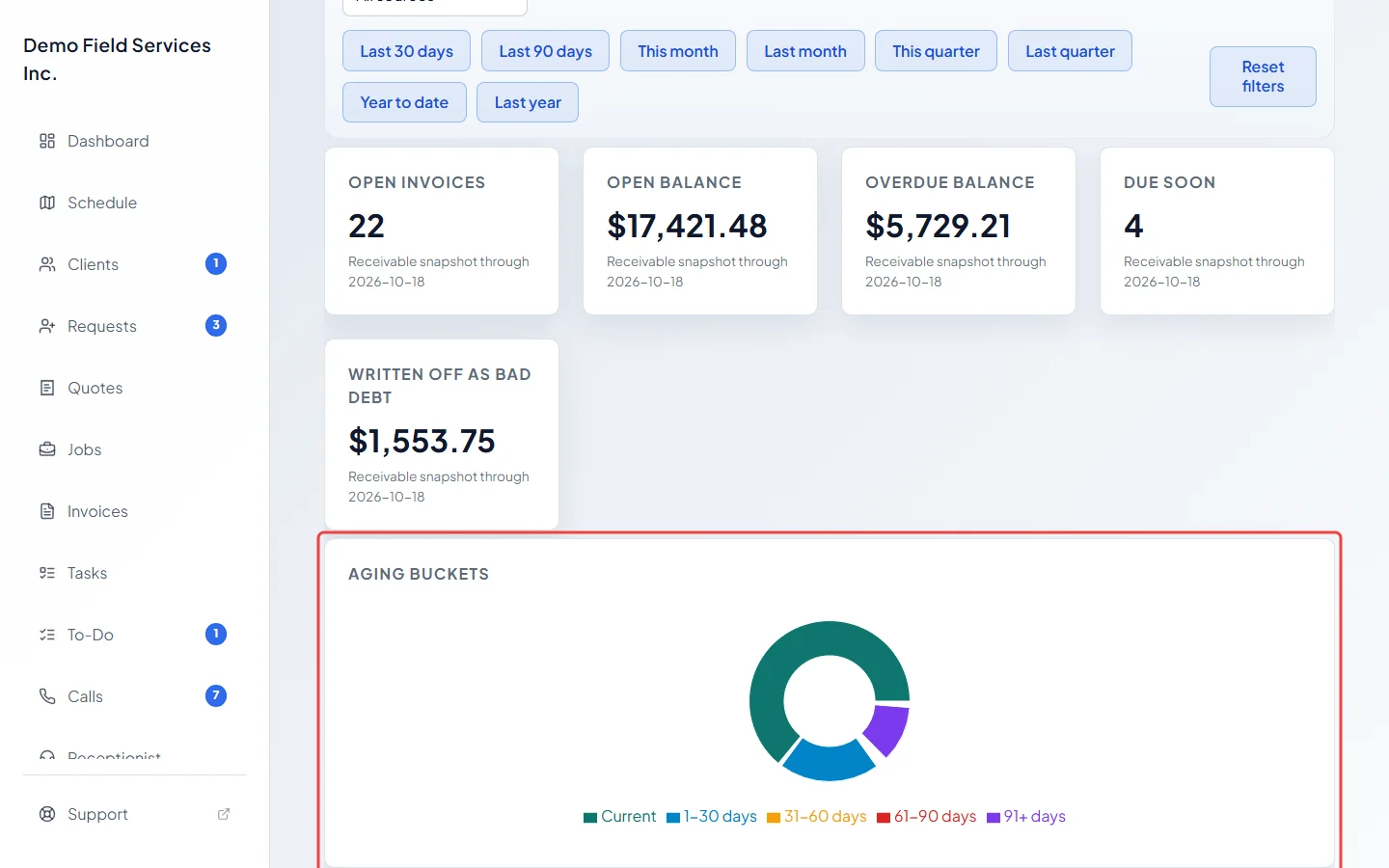Click the Open Invoices card value 22
The height and width of the screenshot is (868, 1389).
[x=367, y=226]
